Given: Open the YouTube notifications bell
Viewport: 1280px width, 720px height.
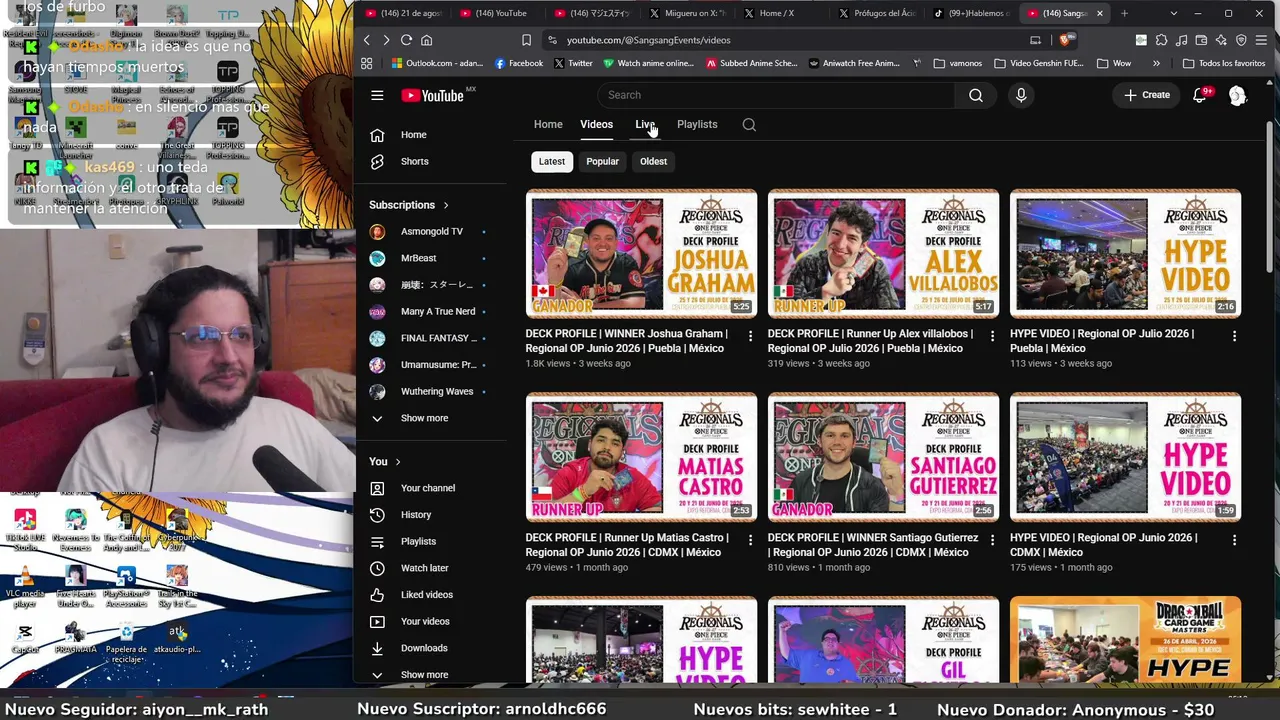Looking at the screenshot, I should click(x=1200, y=95).
